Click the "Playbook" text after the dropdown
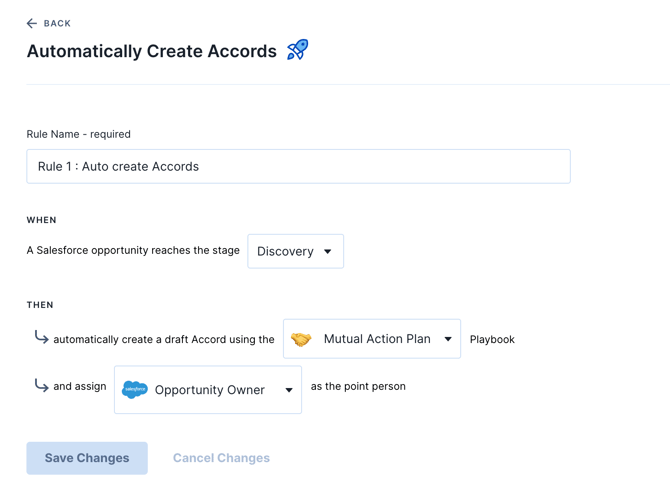This screenshot has height=492, width=670. [492, 340]
